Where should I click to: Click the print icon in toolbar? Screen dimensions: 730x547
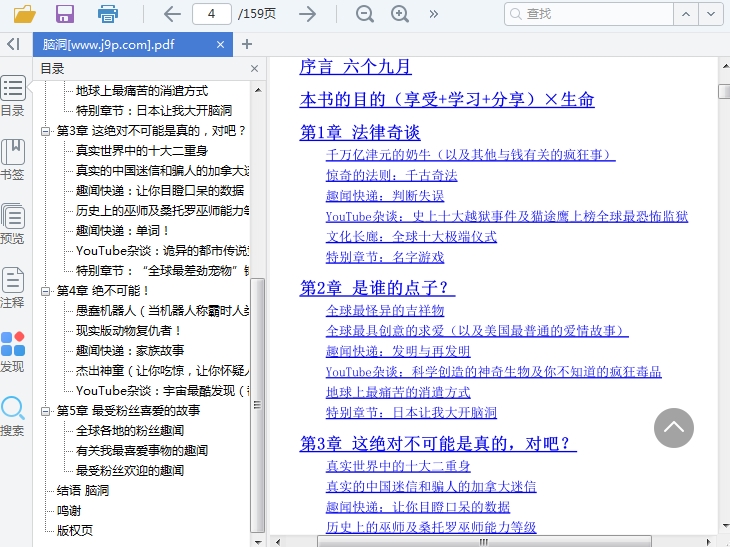[x=107, y=14]
